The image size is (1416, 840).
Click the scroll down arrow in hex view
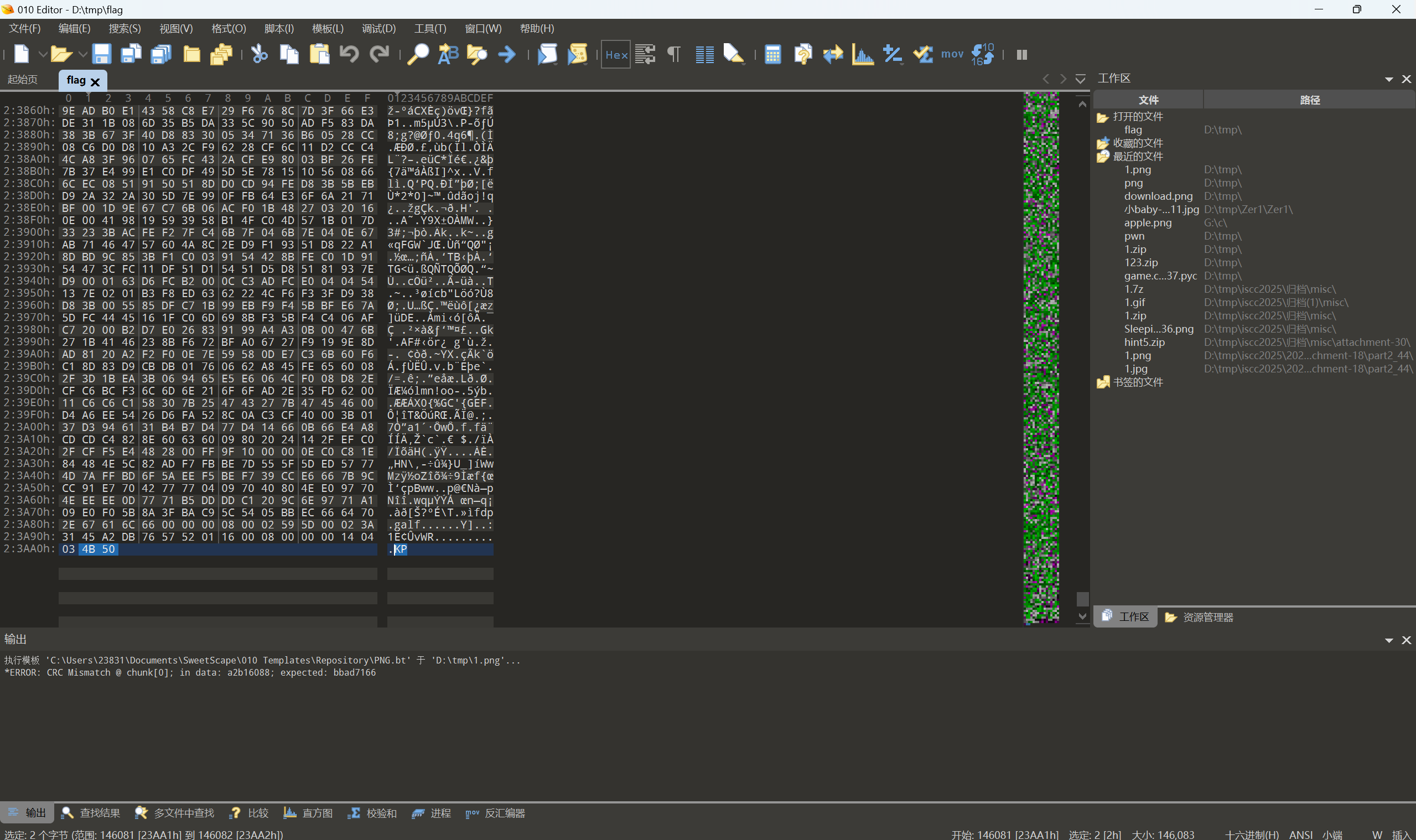(1082, 616)
